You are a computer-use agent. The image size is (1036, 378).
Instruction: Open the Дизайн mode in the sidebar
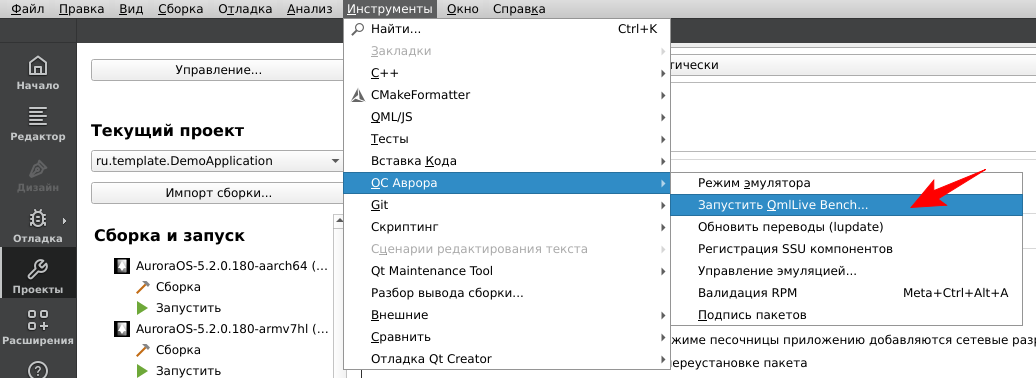(x=38, y=175)
